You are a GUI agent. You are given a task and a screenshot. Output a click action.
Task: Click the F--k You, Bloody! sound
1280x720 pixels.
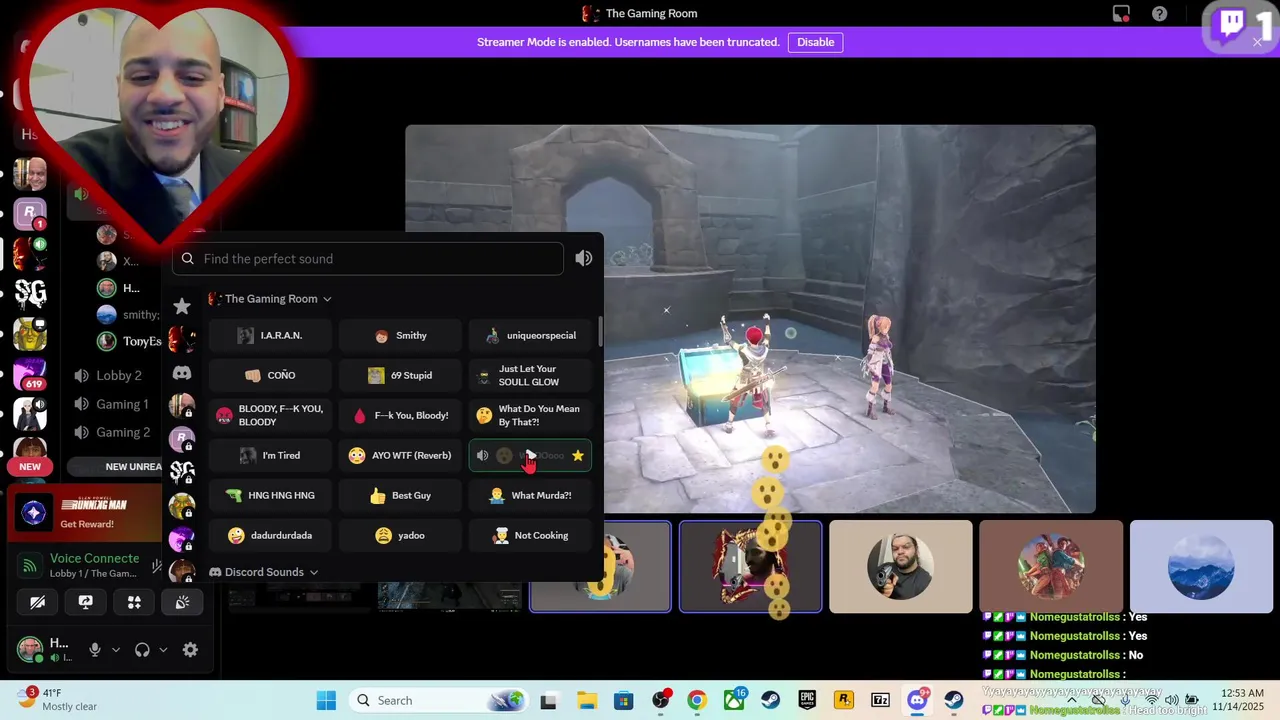(400, 415)
